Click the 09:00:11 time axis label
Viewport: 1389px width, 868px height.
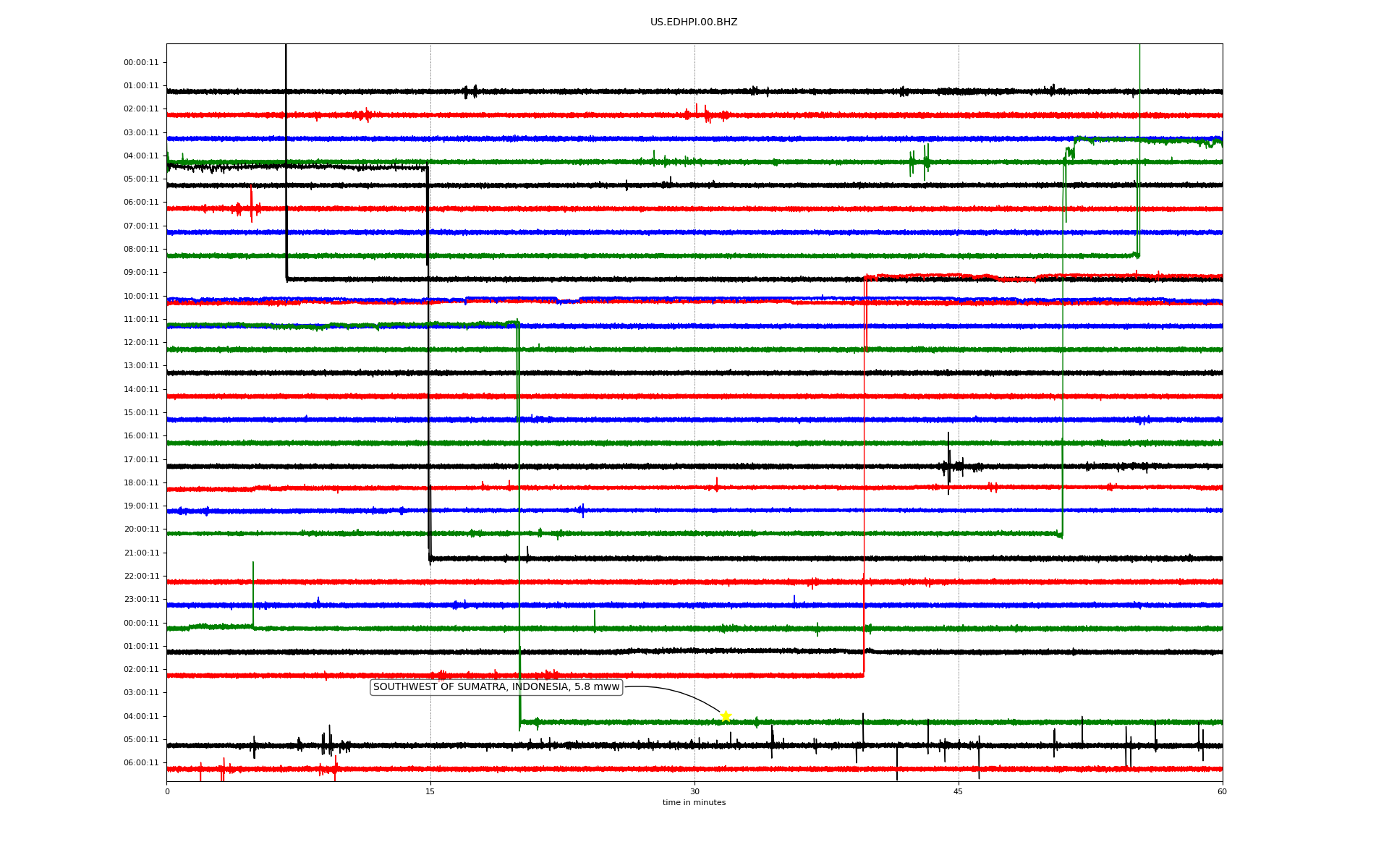tap(141, 273)
